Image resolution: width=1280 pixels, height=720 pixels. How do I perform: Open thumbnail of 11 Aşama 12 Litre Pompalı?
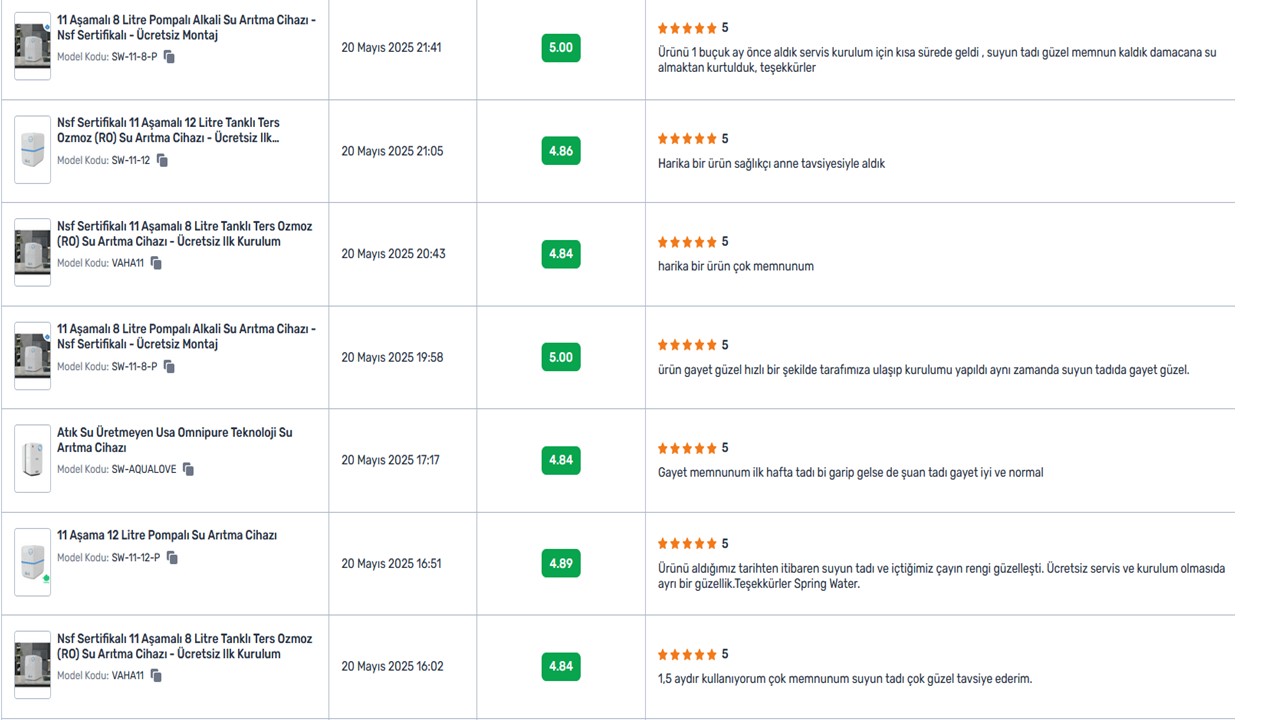(x=33, y=562)
